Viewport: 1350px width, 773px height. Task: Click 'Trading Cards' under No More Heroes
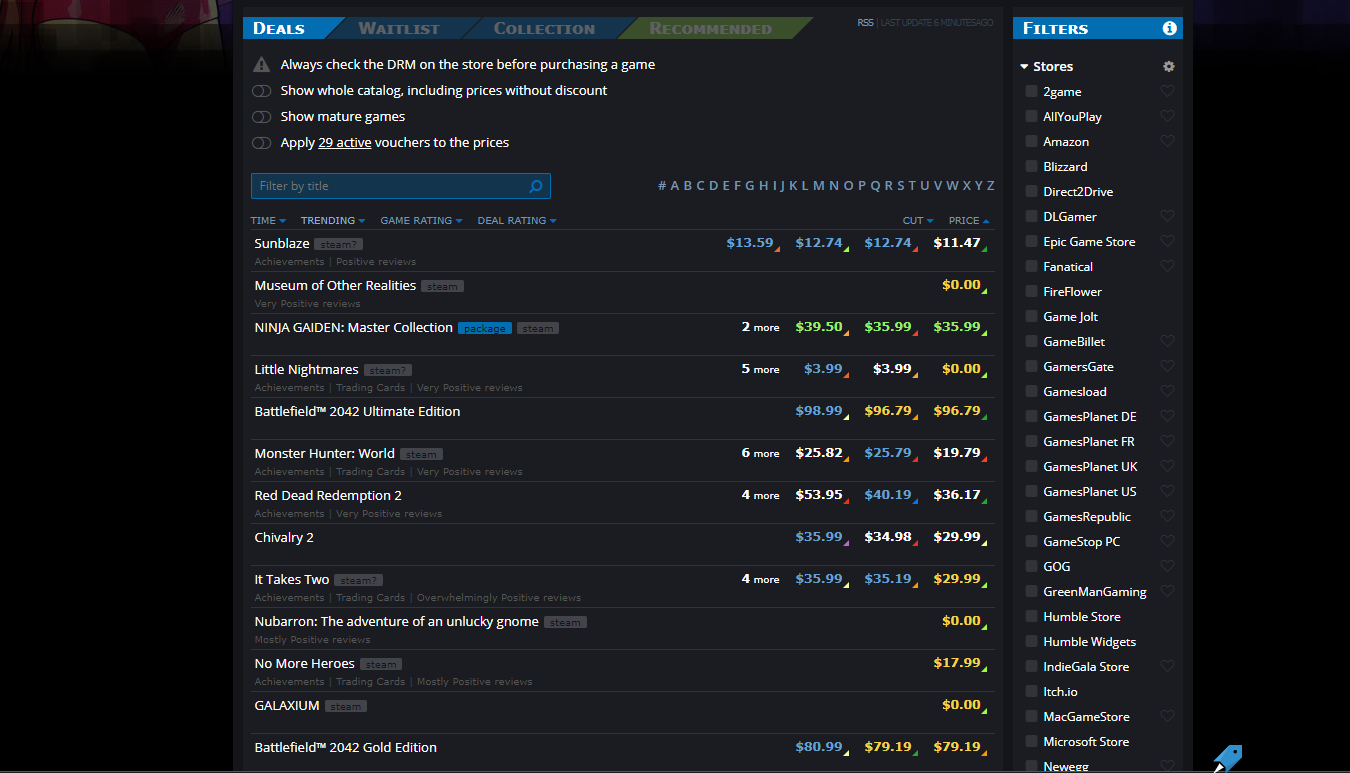(370, 682)
